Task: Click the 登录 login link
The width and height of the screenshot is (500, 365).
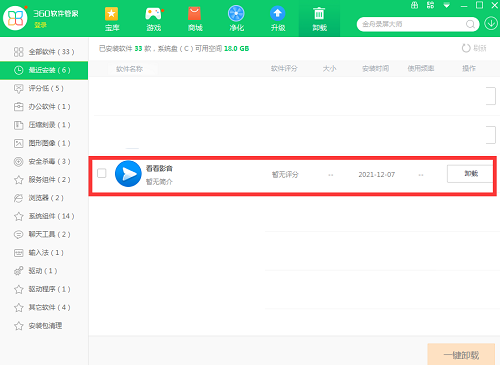Action: click(x=41, y=25)
